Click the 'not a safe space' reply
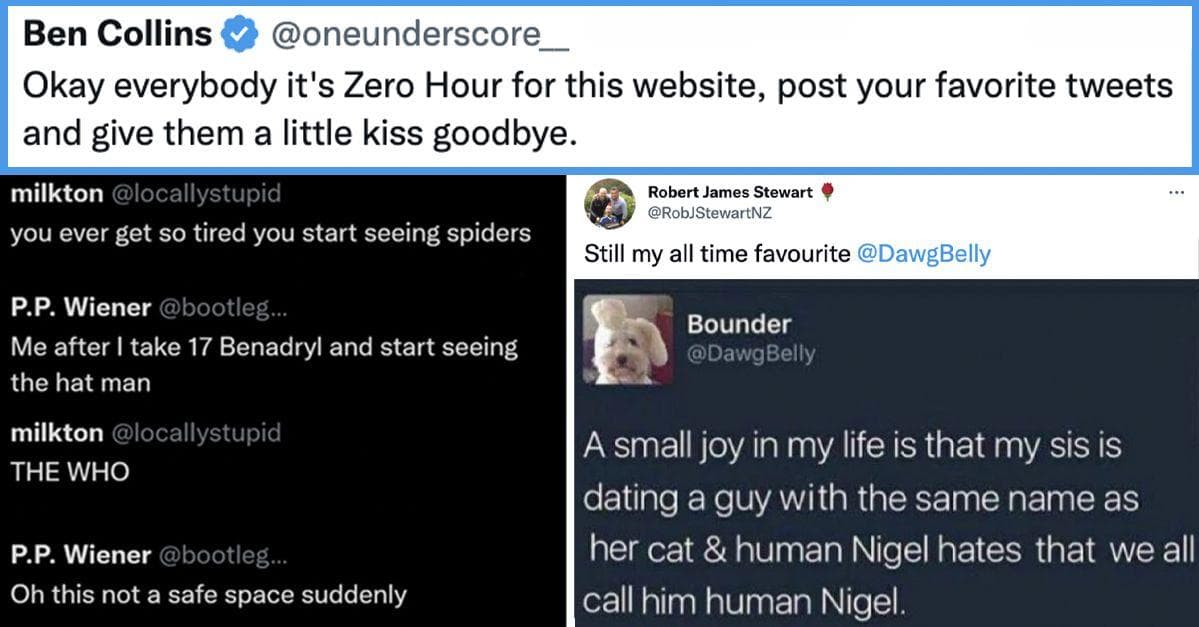 click(x=208, y=594)
